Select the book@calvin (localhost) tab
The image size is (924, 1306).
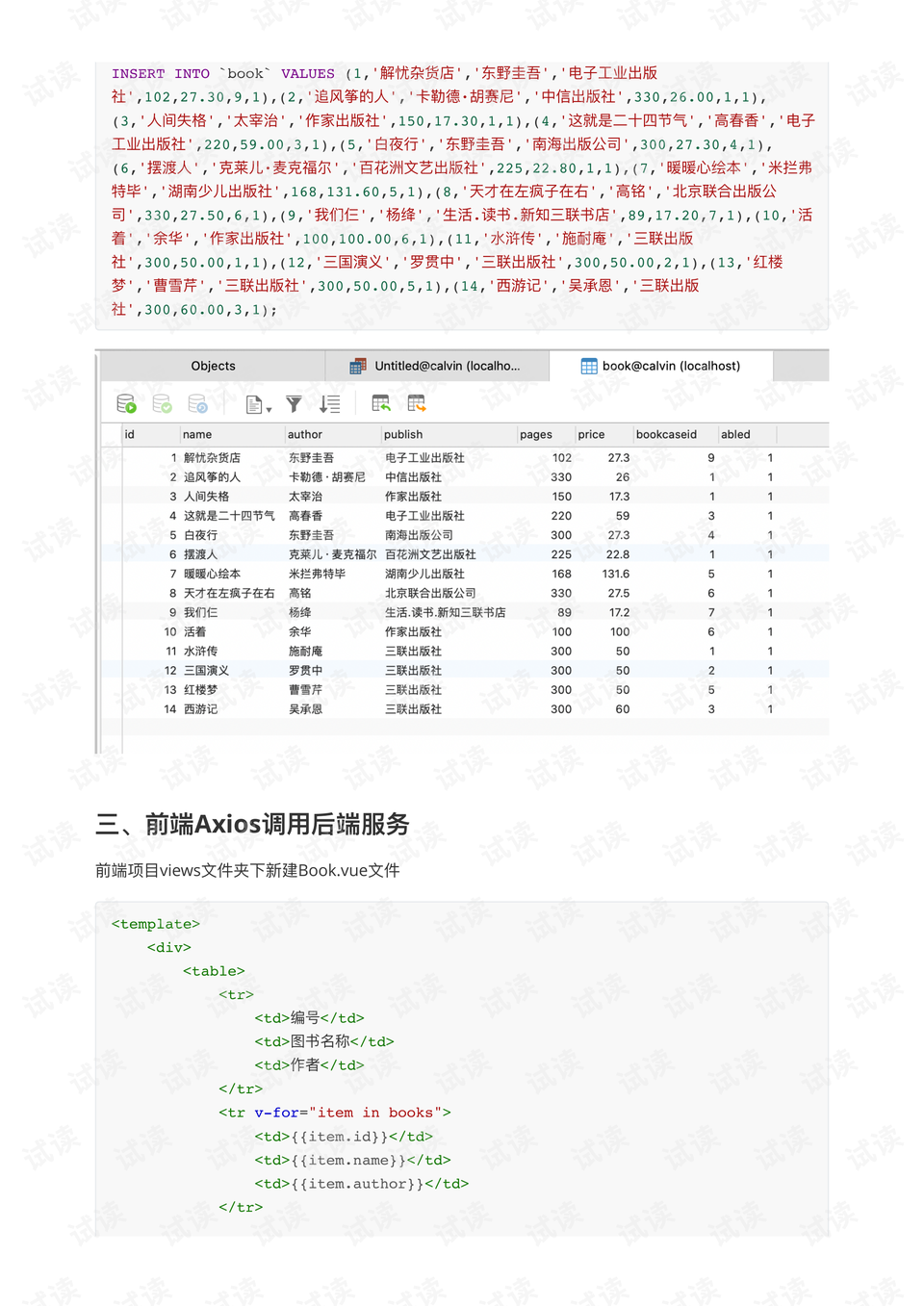pyautogui.click(x=660, y=366)
